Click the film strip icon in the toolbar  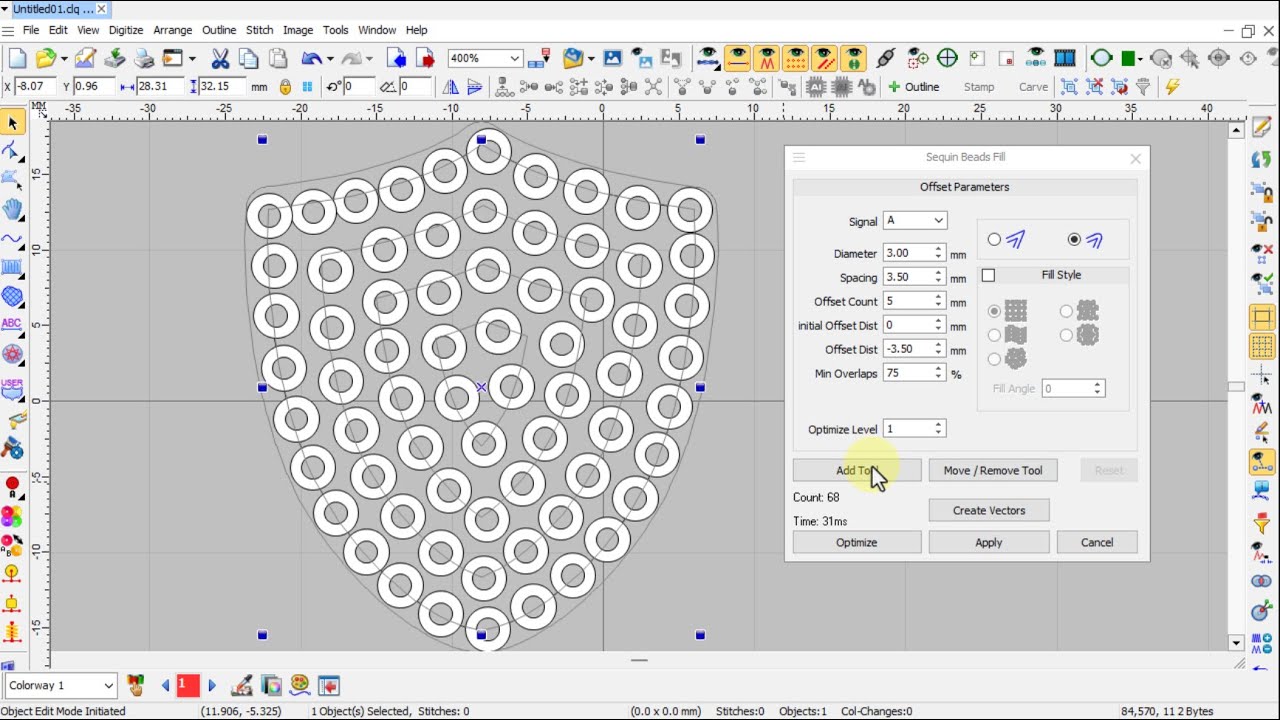pos(1064,58)
